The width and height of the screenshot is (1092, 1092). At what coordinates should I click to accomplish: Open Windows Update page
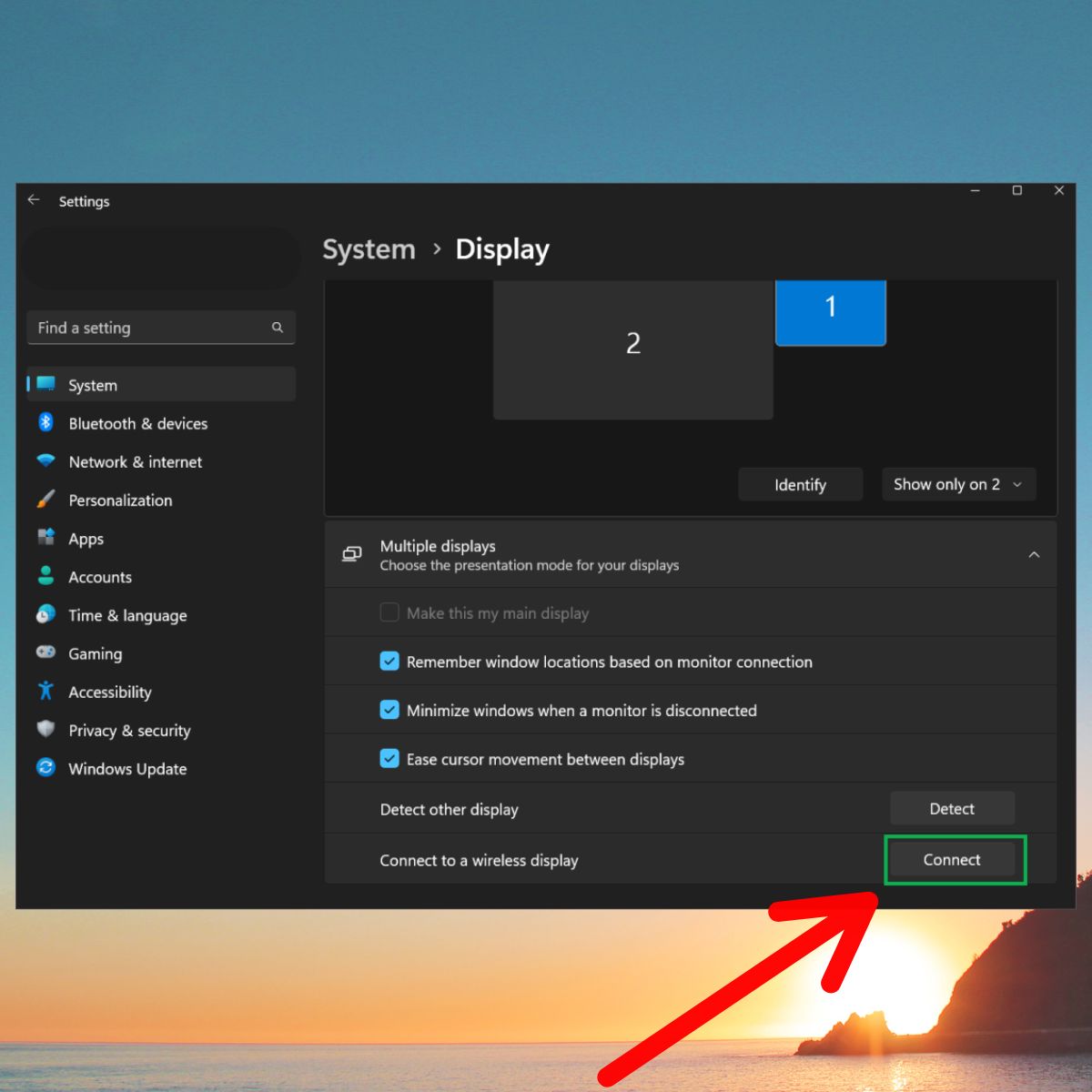click(x=161, y=769)
